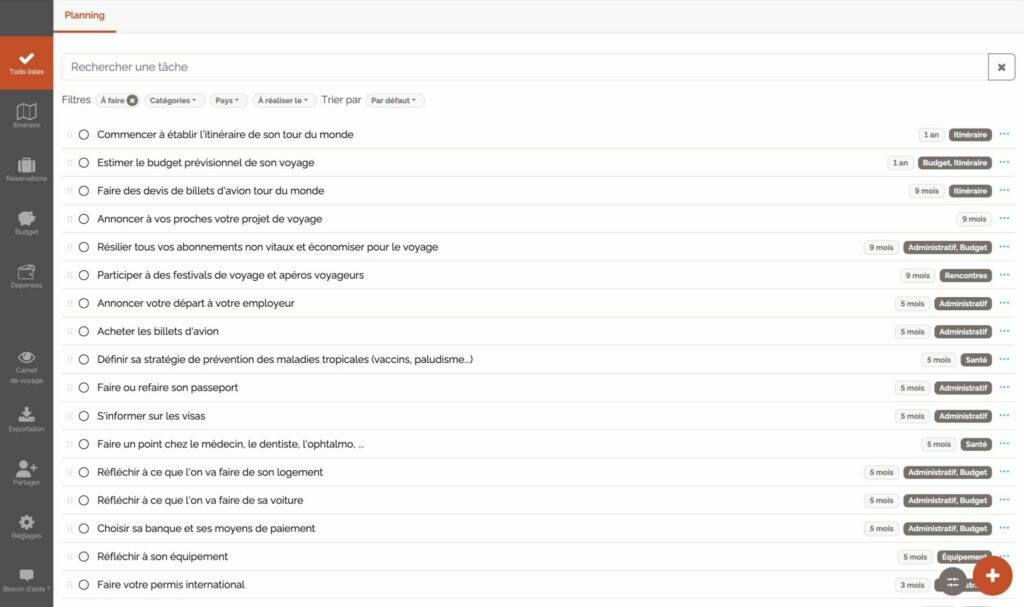Complete 'Annoncer votre départ à votre employeur'
1024x607 pixels.
(x=84, y=303)
